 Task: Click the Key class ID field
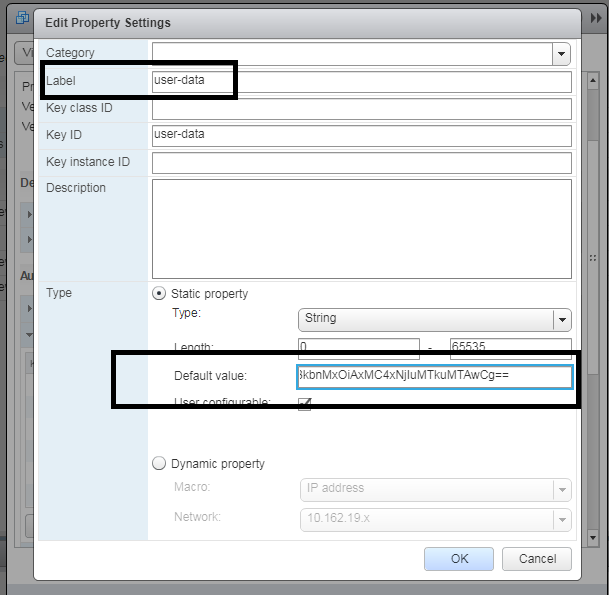(361, 108)
